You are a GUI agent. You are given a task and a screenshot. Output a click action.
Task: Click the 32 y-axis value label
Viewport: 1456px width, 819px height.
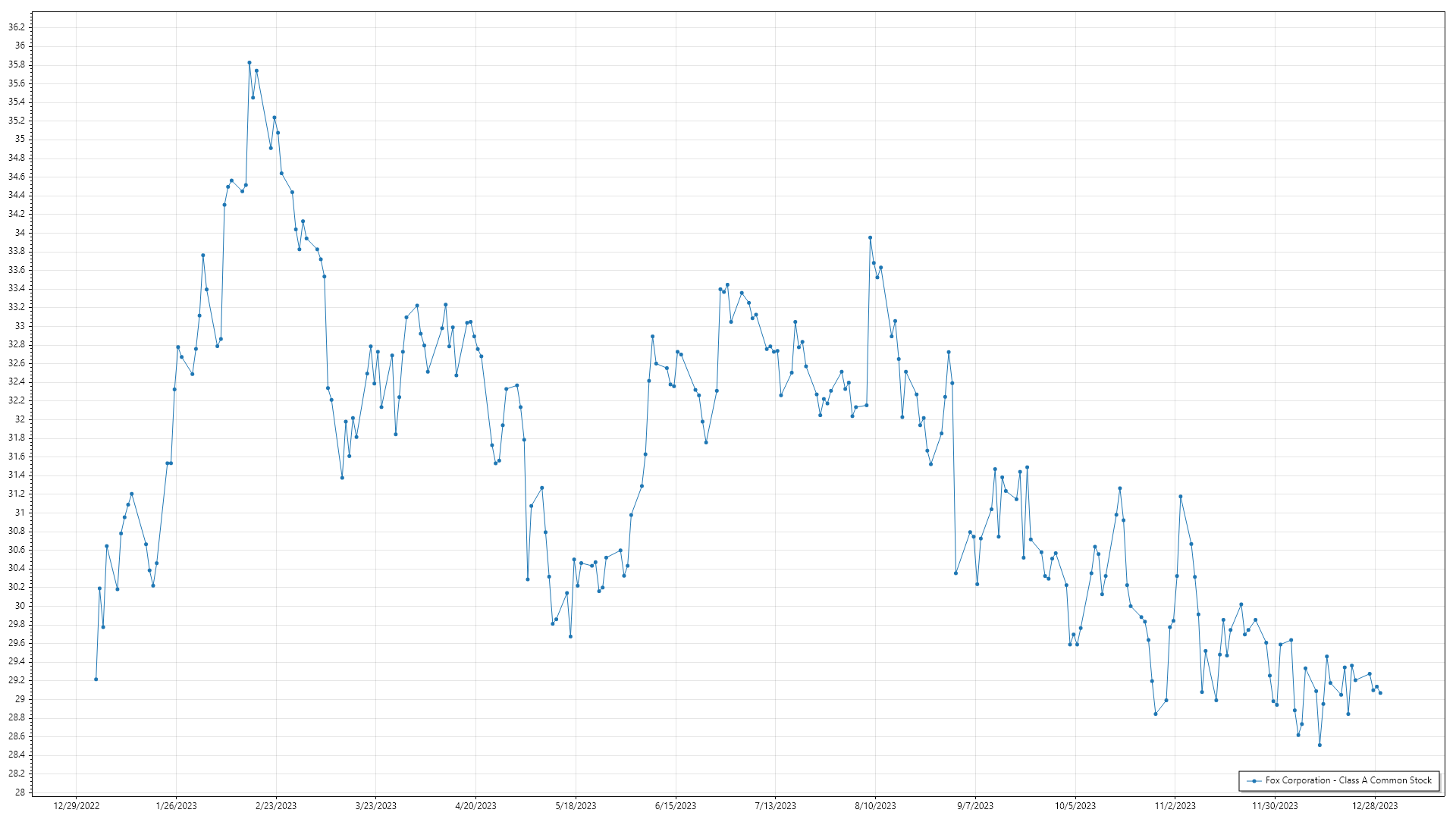click(20, 419)
